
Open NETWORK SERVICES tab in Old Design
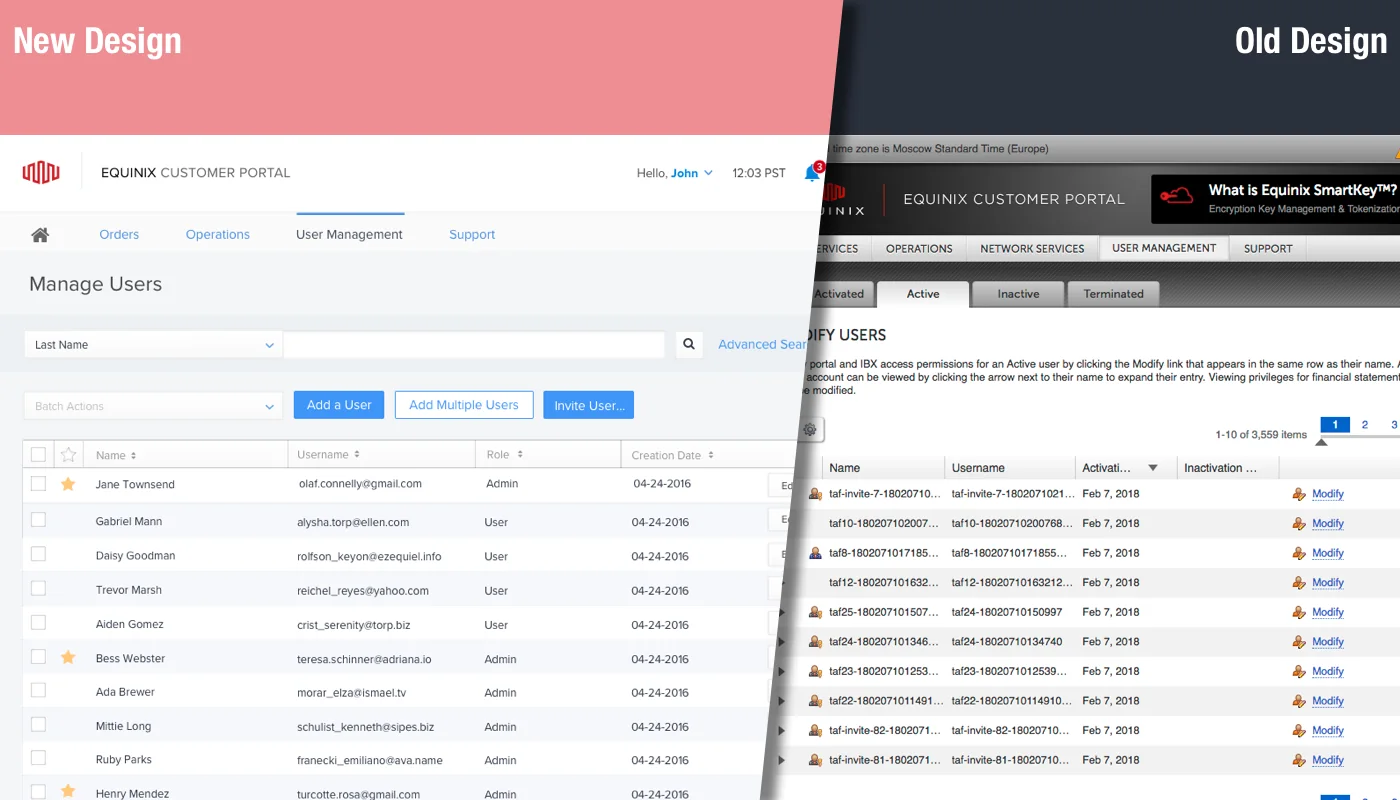pyautogui.click(x=1032, y=248)
